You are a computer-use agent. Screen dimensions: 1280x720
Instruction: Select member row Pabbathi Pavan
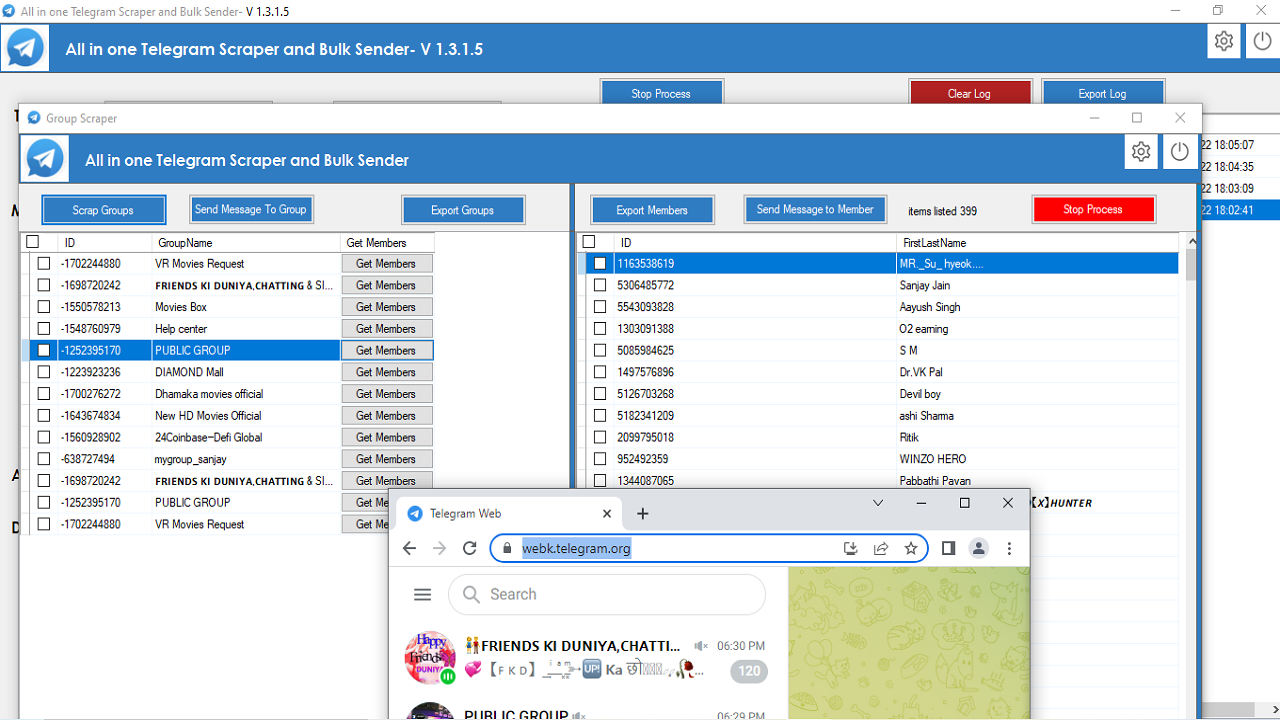pyautogui.click(x=880, y=481)
